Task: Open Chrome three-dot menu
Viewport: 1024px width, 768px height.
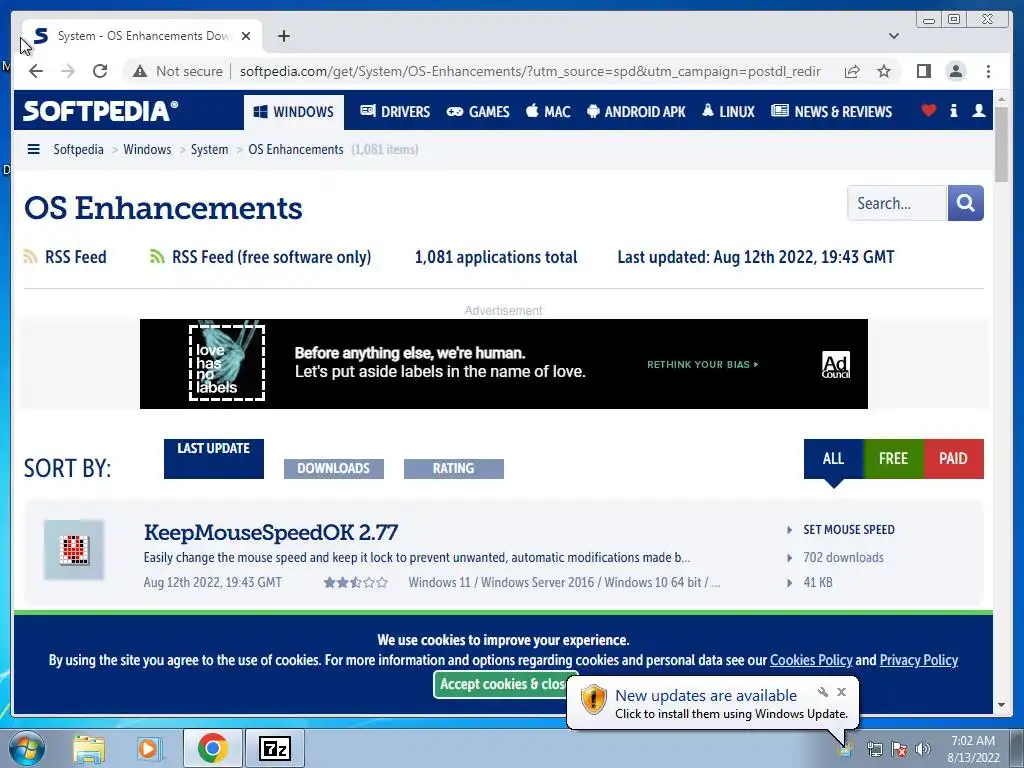Action: (988, 71)
